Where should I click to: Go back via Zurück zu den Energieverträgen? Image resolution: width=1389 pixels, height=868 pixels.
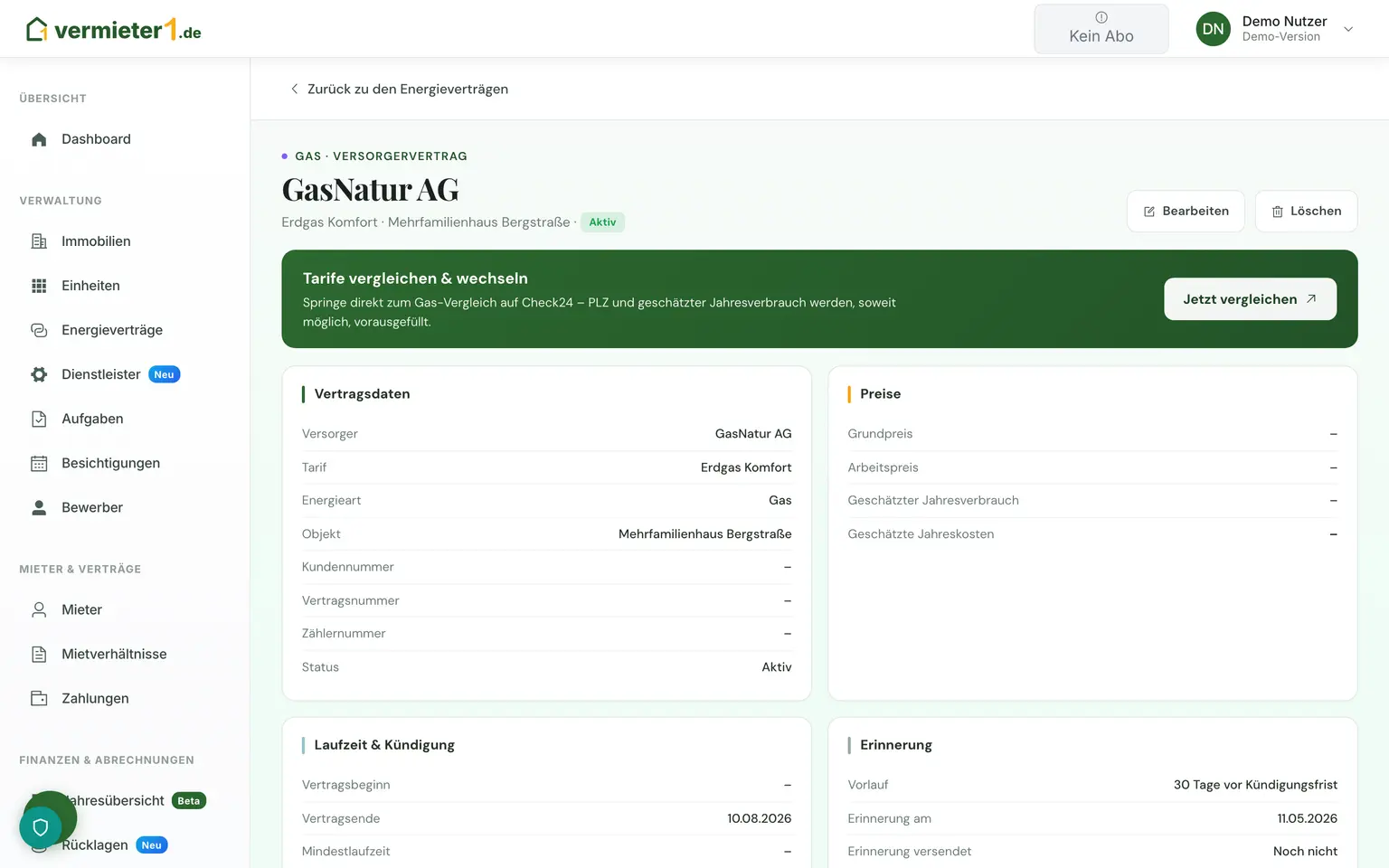point(399,89)
